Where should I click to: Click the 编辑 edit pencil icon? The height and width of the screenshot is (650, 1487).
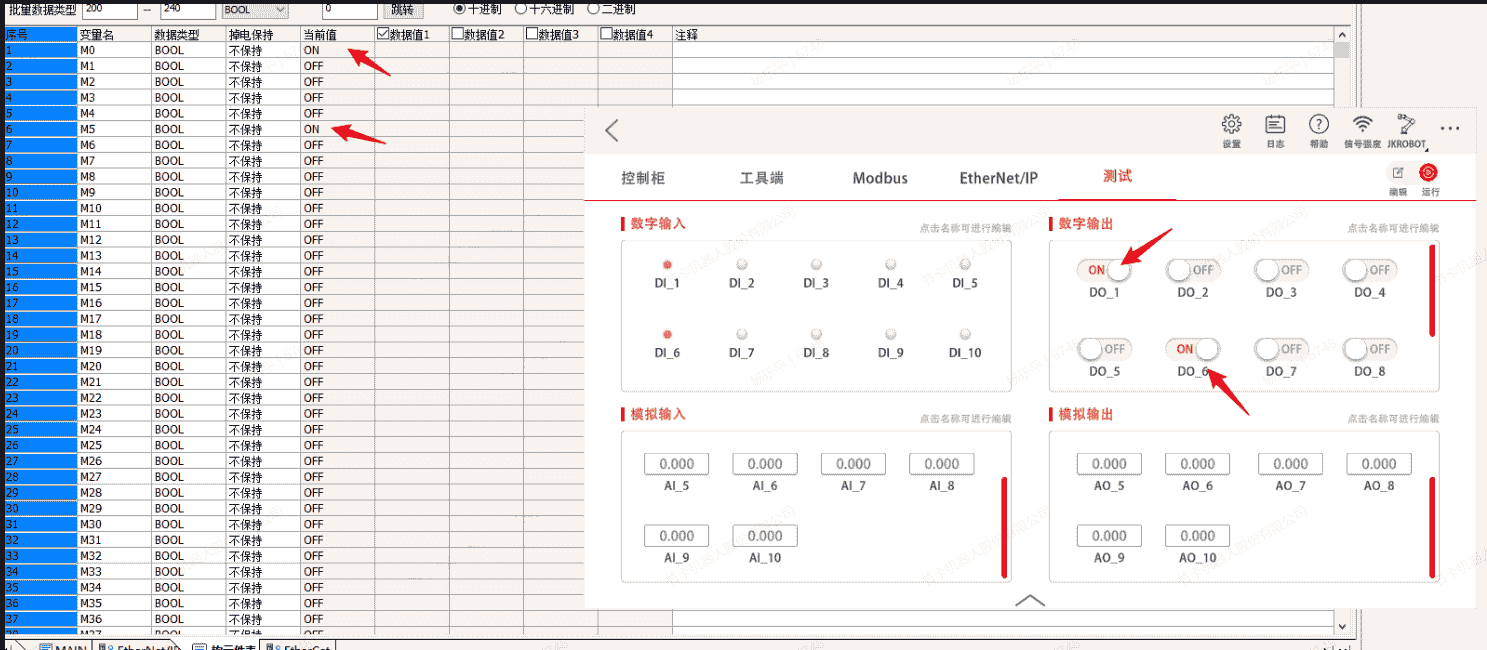pyautogui.click(x=1398, y=173)
